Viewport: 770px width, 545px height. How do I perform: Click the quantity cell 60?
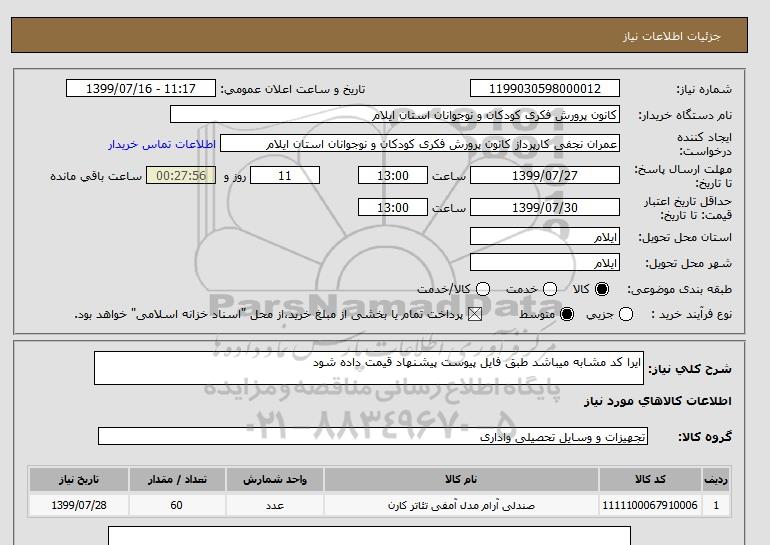(177, 505)
